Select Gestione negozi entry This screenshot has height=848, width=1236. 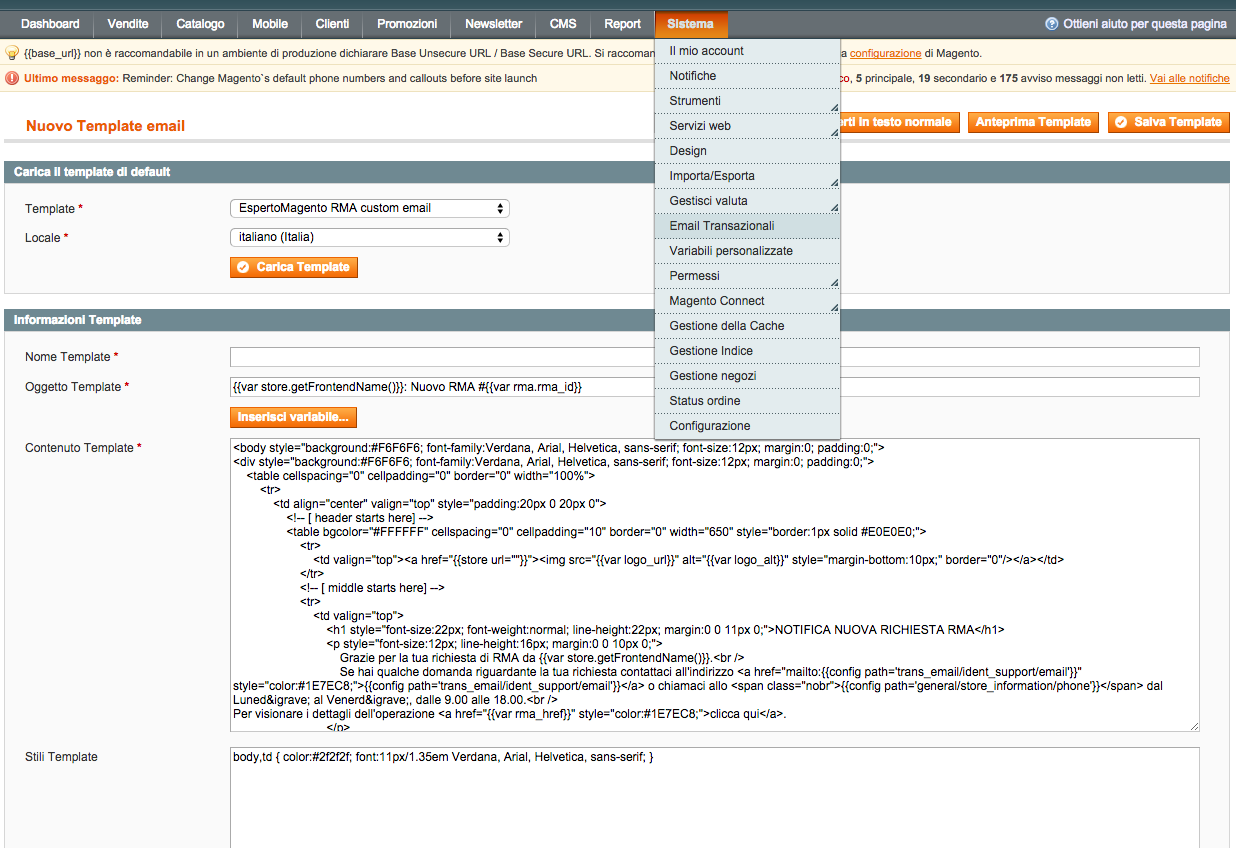point(747,376)
